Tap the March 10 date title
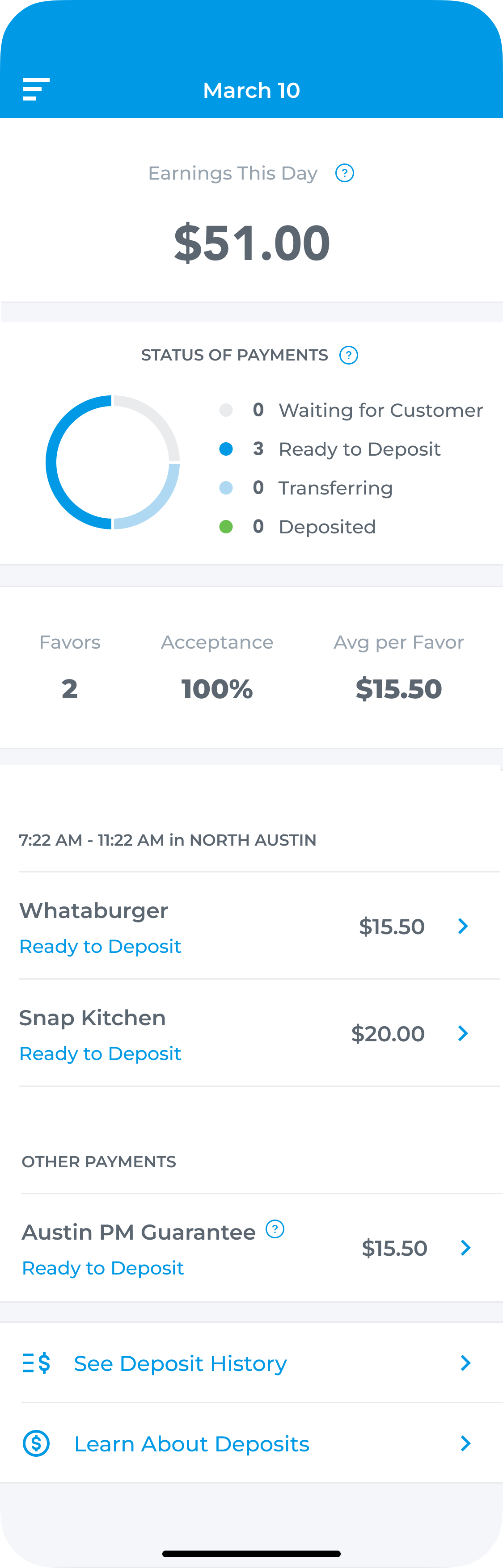The width and height of the screenshot is (503, 1568). tap(251, 90)
